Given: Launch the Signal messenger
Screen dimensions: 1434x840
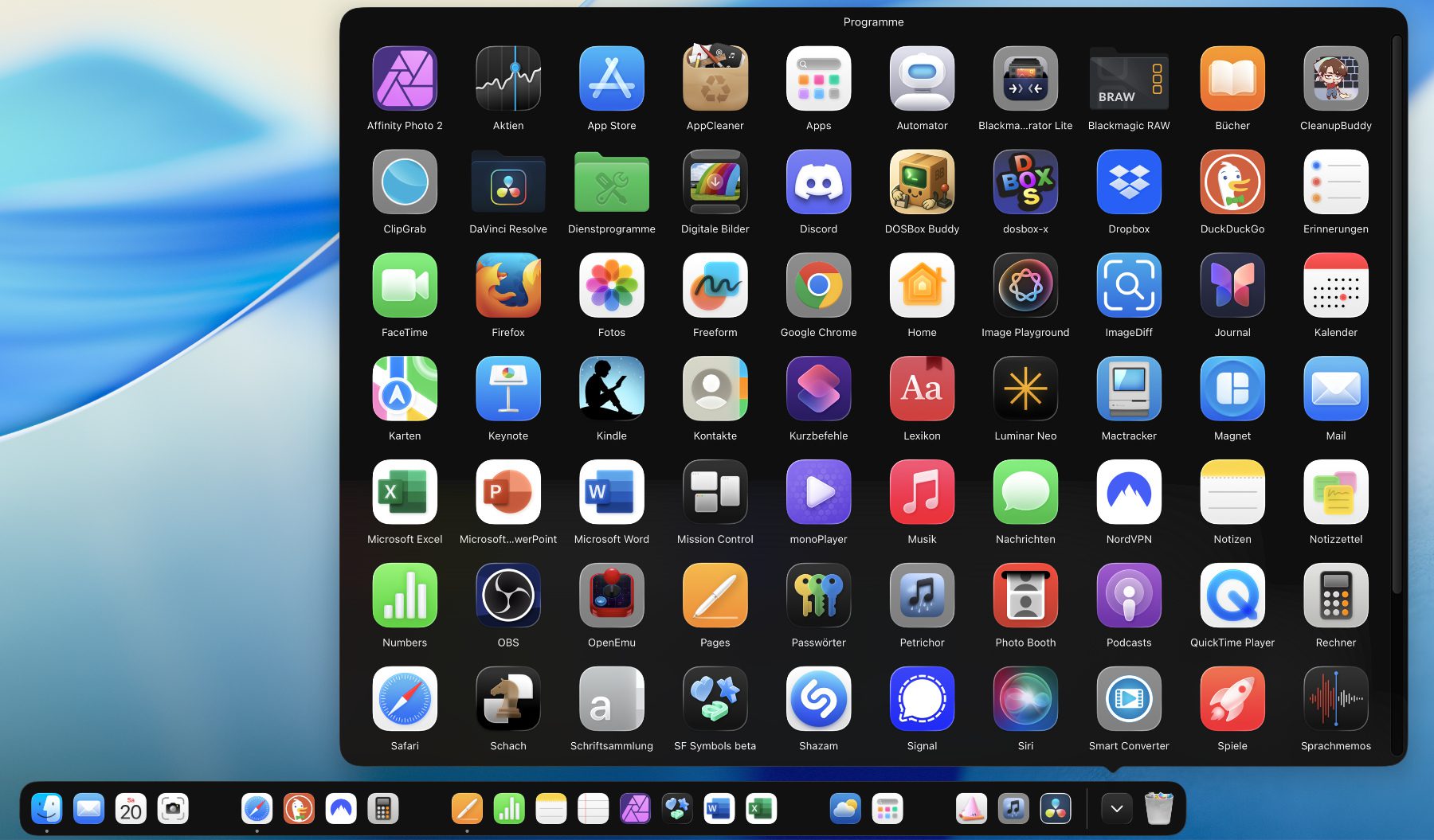Looking at the screenshot, I should pyautogui.click(x=922, y=700).
